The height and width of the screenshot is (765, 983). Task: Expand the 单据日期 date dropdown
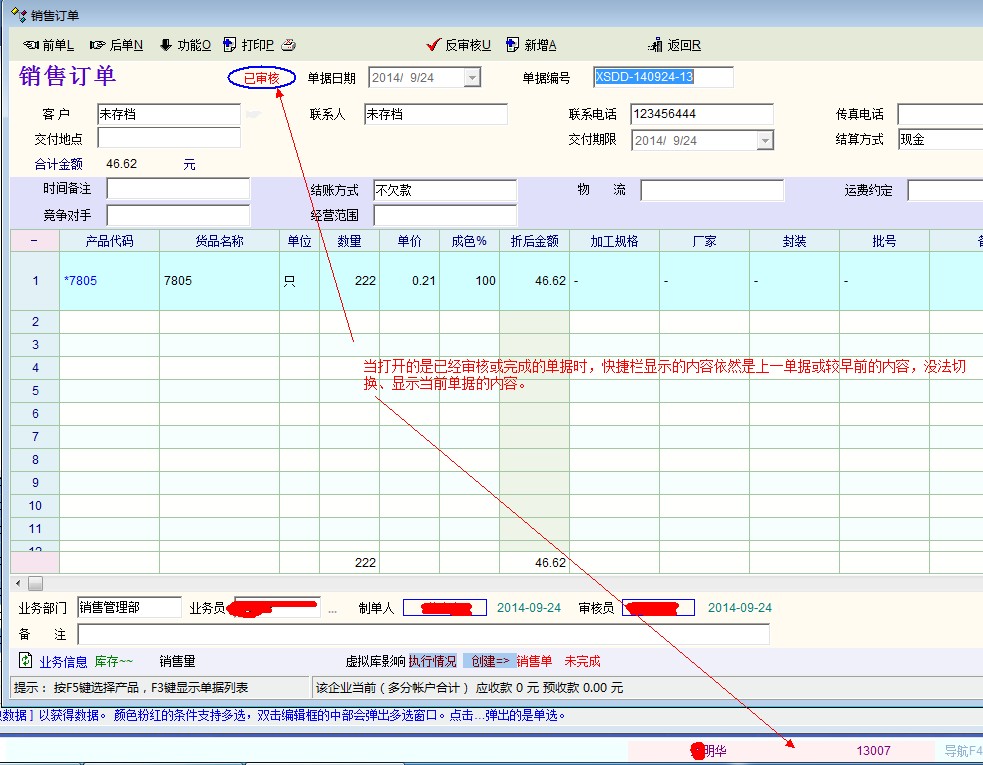pos(472,78)
